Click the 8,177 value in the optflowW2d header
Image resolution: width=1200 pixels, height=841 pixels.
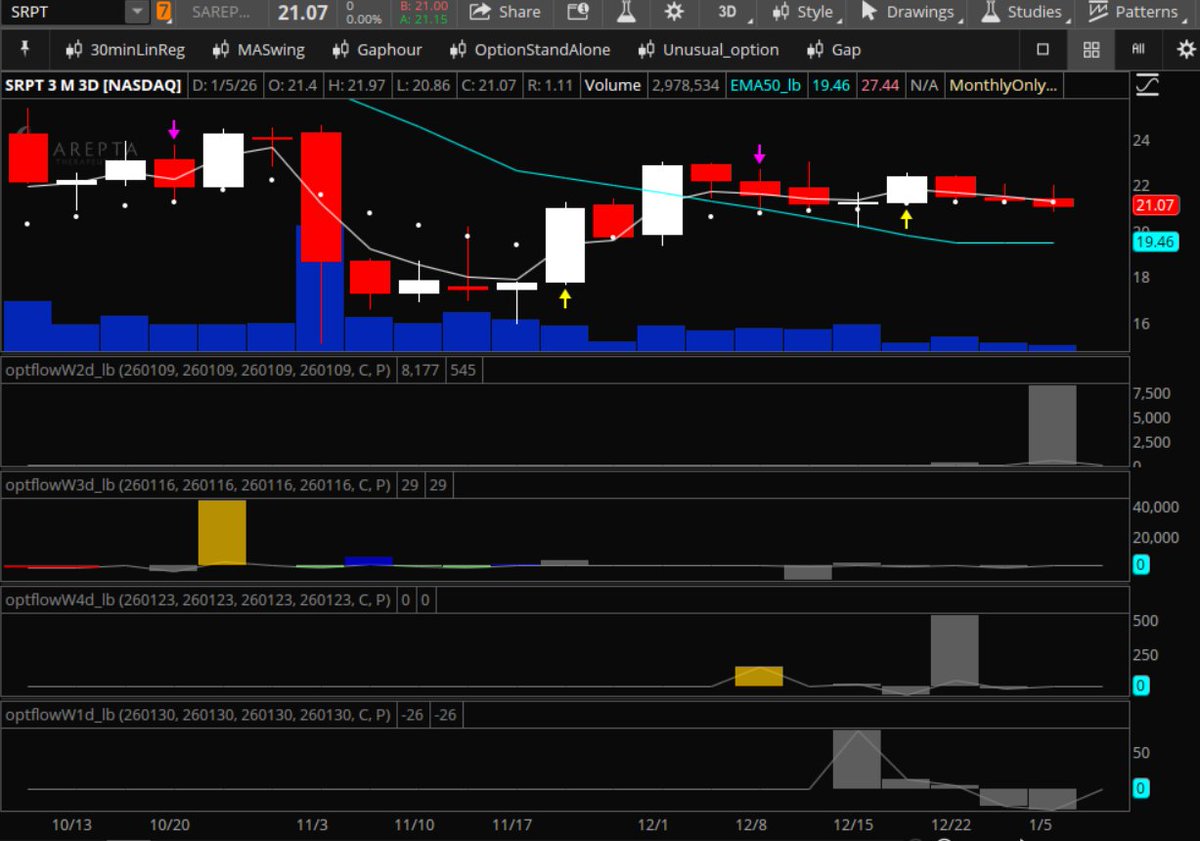coord(422,370)
